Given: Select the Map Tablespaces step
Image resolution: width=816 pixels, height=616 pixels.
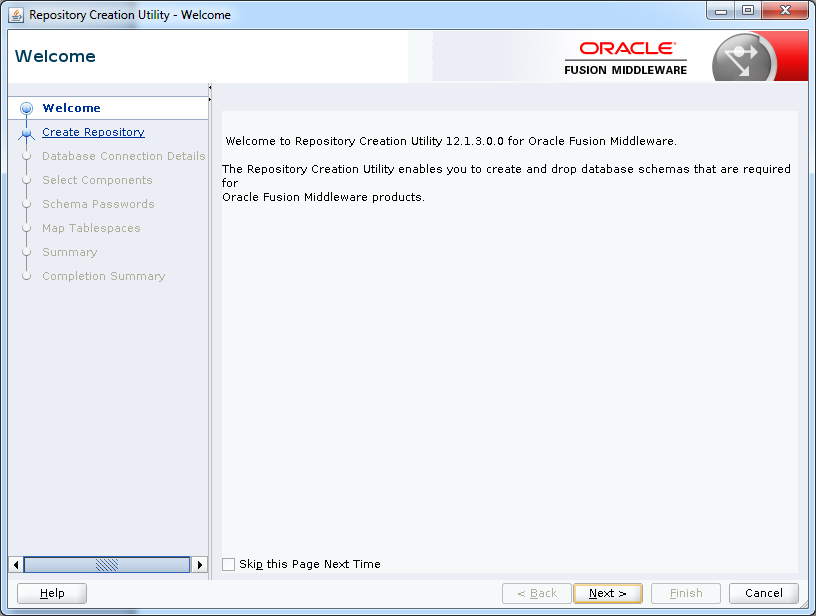Looking at the screenshot, I should tap(91, 228).
